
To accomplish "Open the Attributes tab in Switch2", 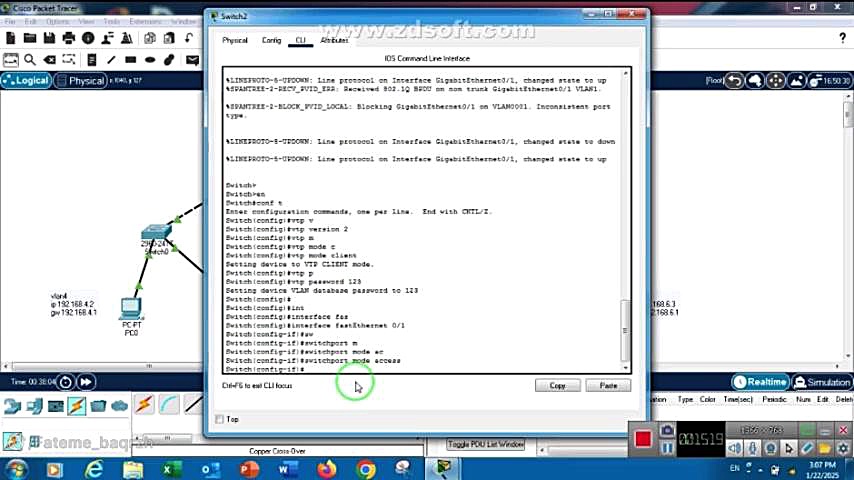I will click(334, 40).
